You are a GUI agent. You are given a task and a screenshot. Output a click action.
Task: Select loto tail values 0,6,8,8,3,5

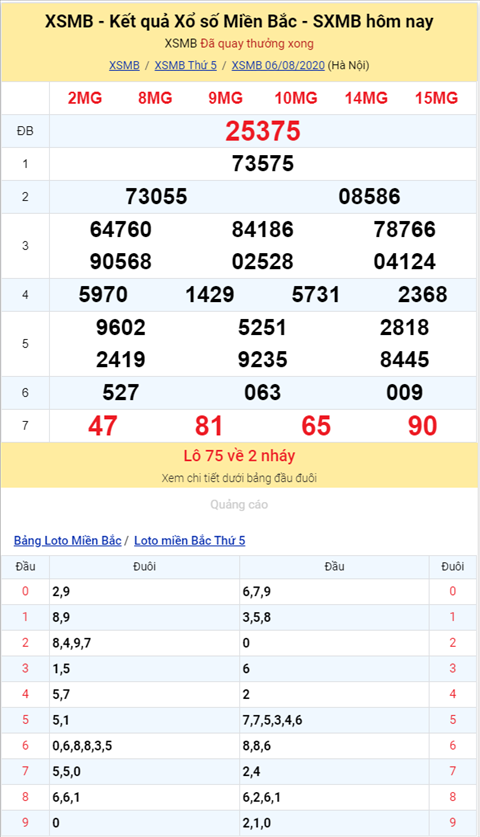(82, 746)
